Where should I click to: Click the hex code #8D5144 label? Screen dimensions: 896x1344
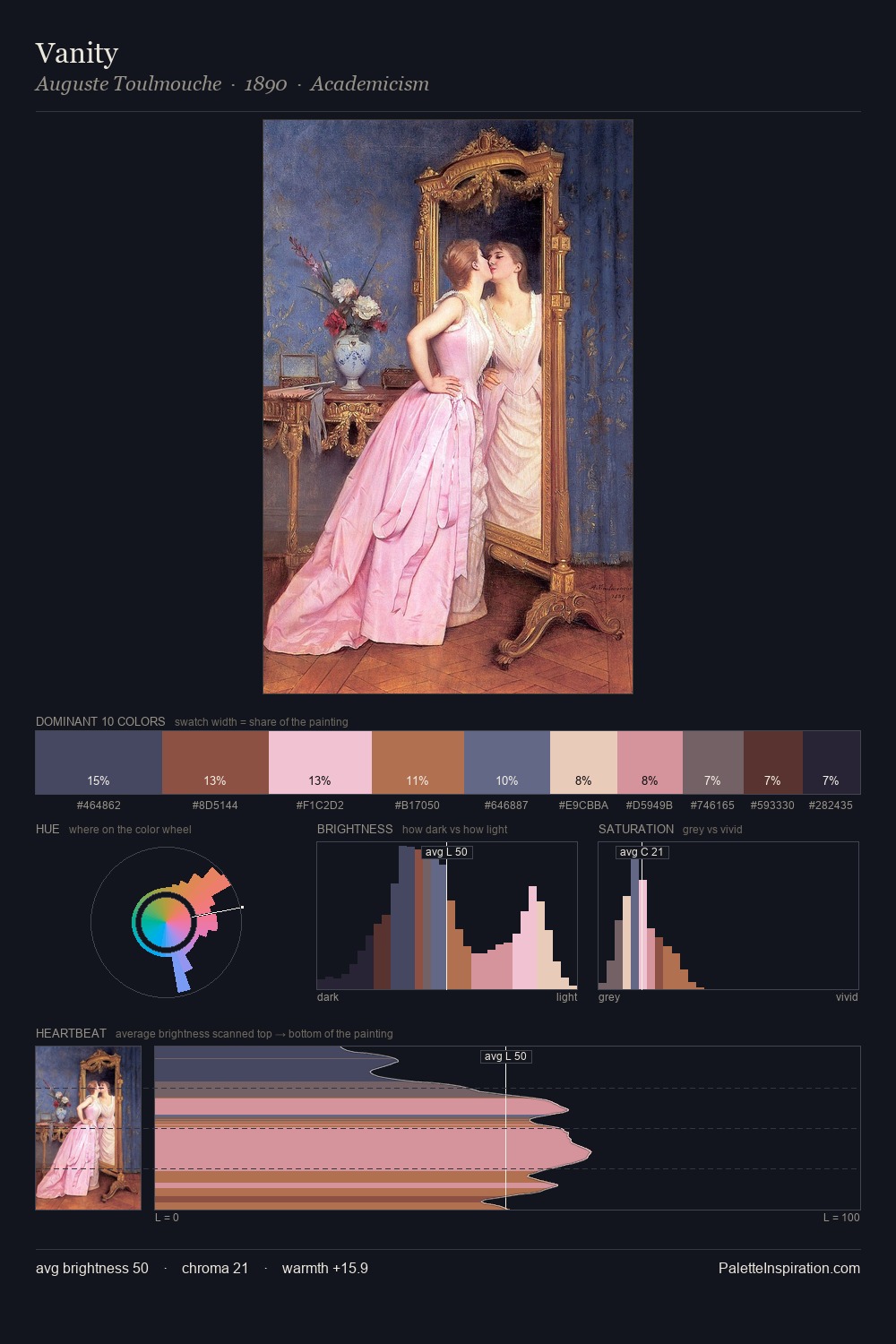click(x=215, y=806)
